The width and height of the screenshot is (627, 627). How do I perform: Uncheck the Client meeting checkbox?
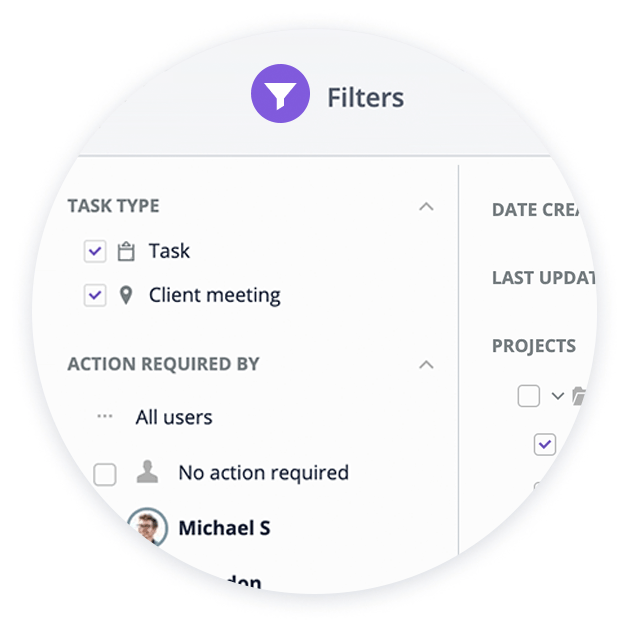(95, 295)
